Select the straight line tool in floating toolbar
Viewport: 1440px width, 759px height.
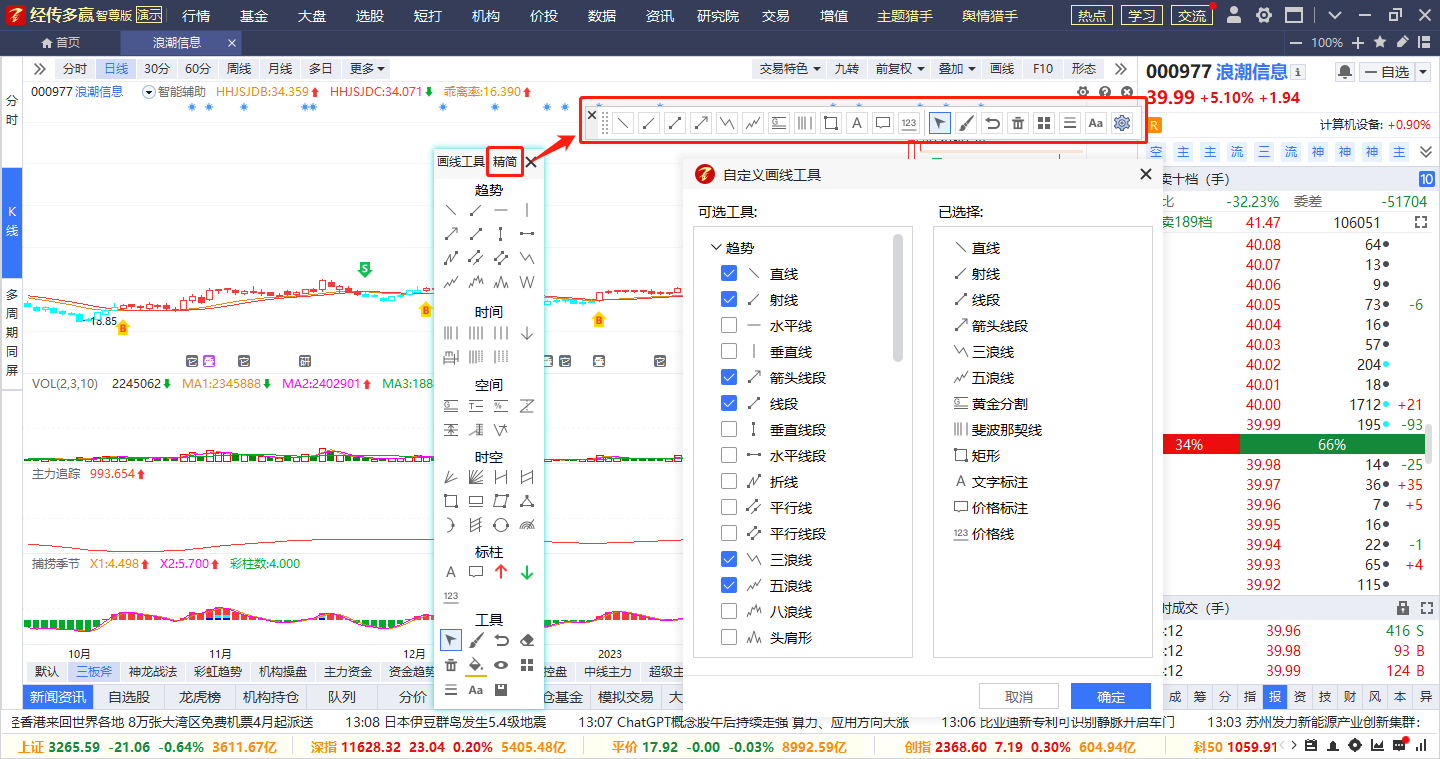coord(623,123)
